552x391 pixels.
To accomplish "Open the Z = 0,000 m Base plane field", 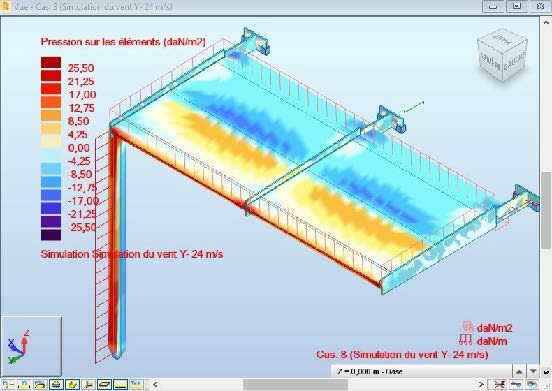I will tap(421, 371).
